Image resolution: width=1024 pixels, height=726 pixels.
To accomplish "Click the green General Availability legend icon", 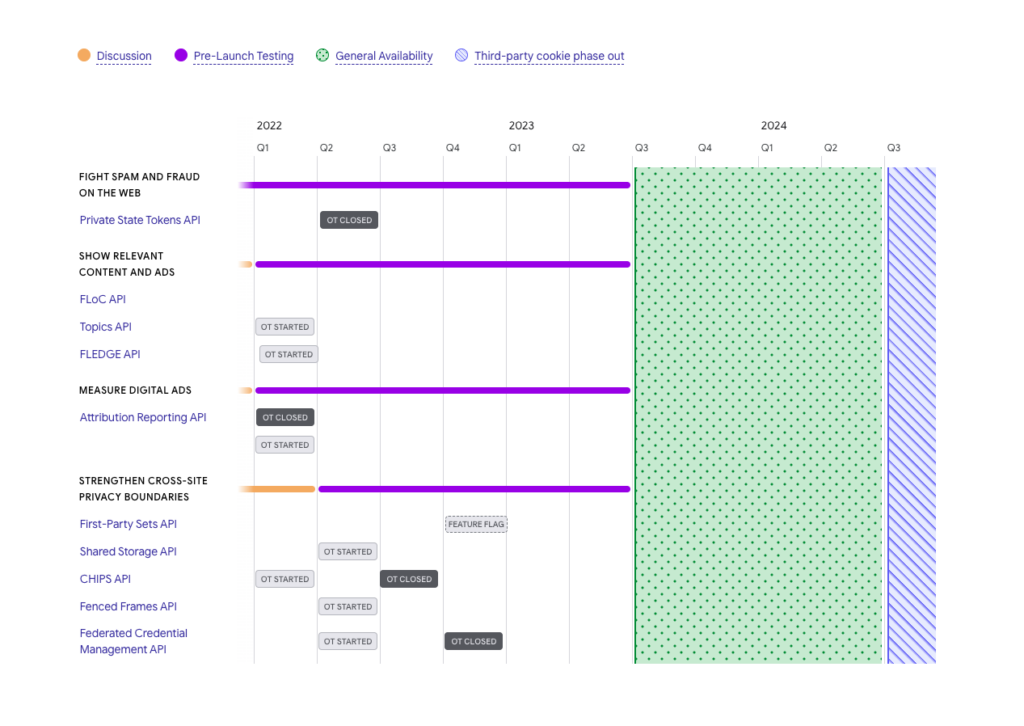I will [x=322, y=56].
